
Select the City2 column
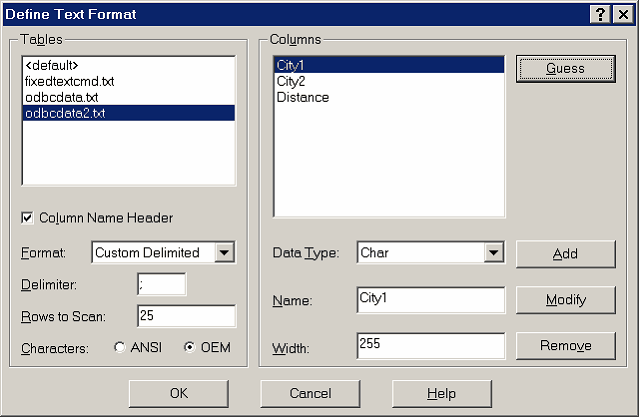(291, 81)
